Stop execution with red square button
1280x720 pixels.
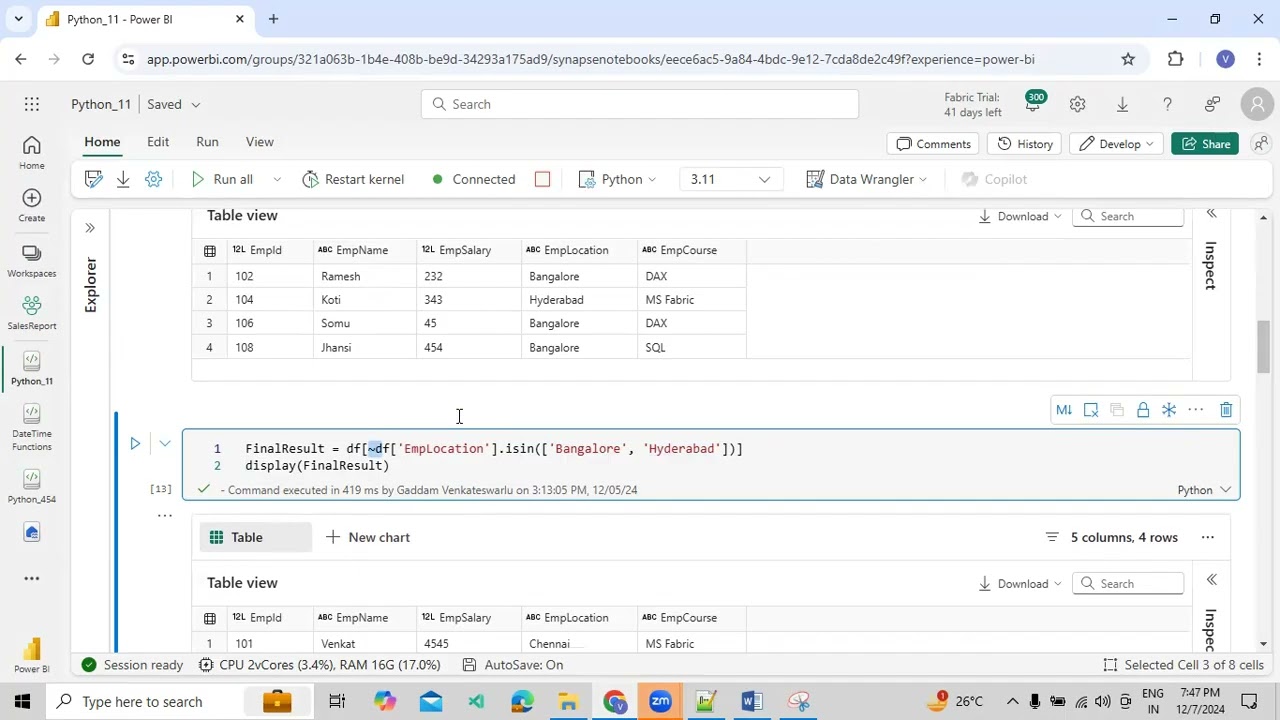(x=542, y=179)
